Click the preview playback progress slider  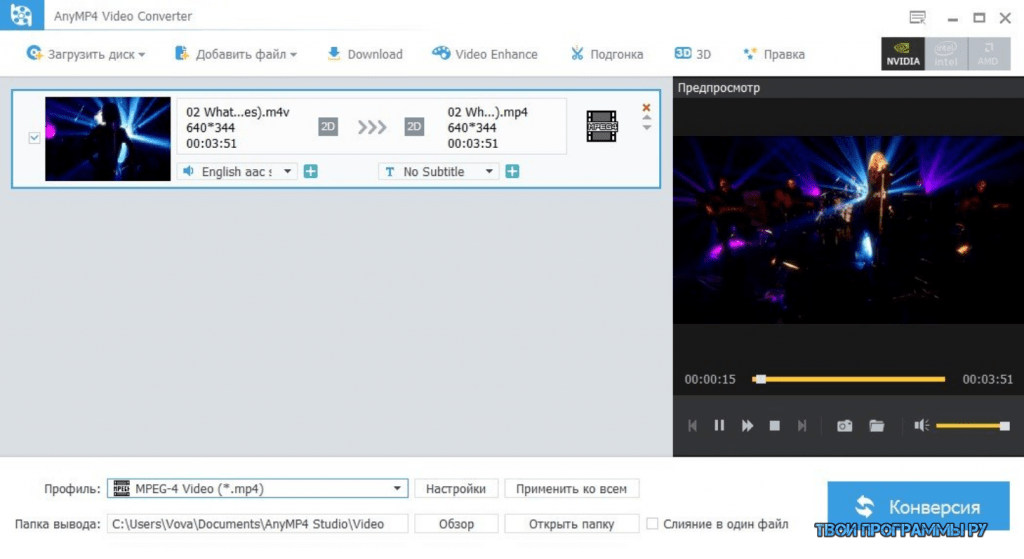(848, 379)
